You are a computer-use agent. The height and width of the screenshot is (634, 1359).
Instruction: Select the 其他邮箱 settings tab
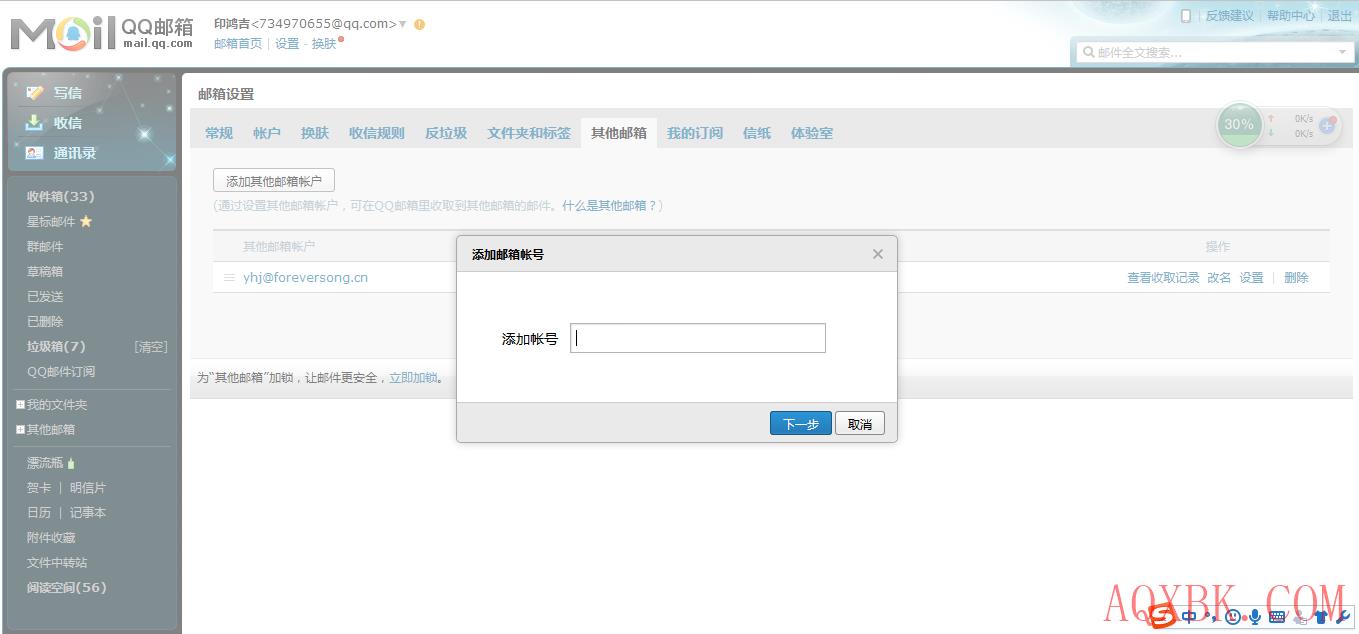pos(619,133)
